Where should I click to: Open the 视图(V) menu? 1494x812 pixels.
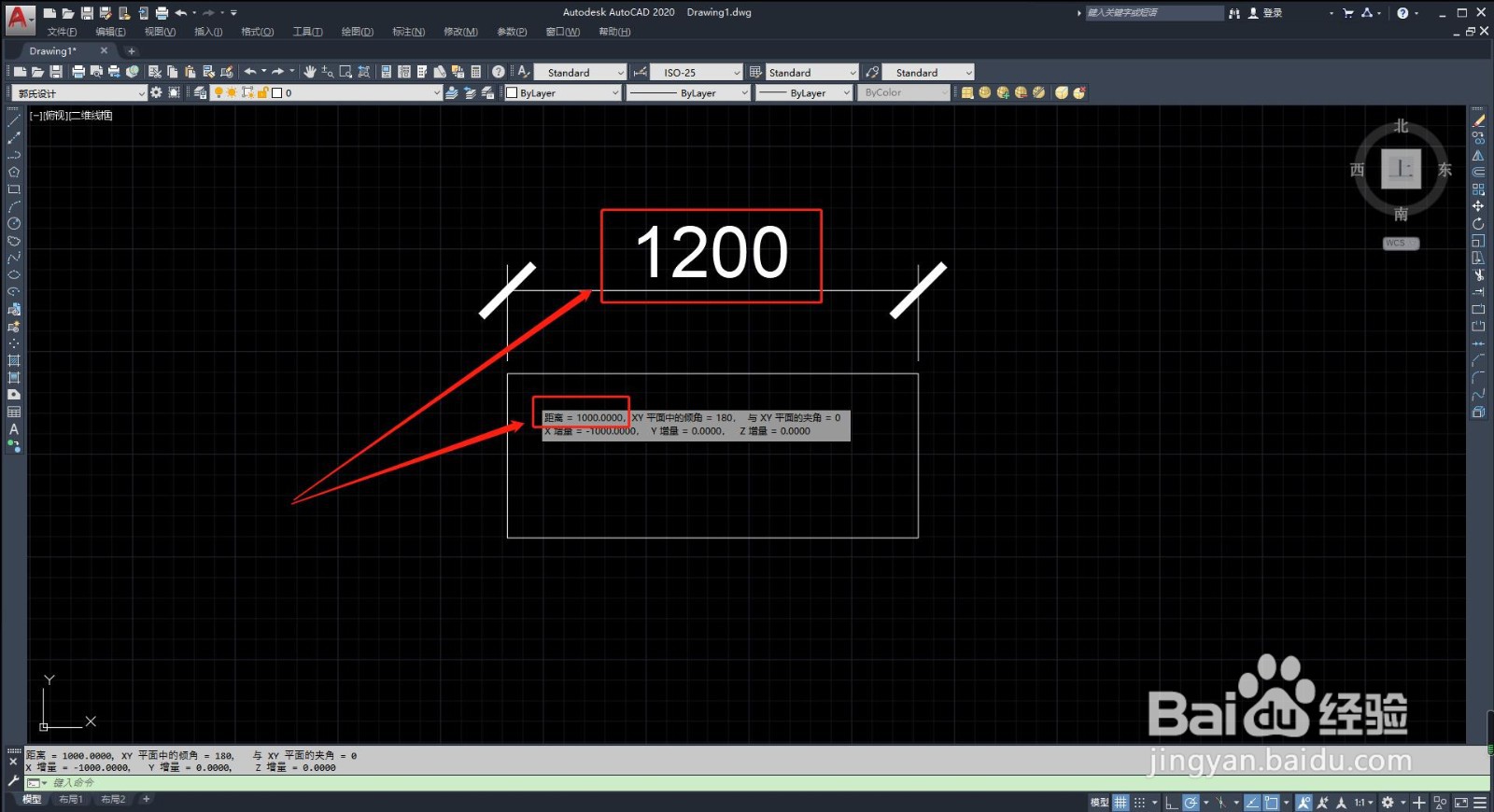tap(160, 32)
